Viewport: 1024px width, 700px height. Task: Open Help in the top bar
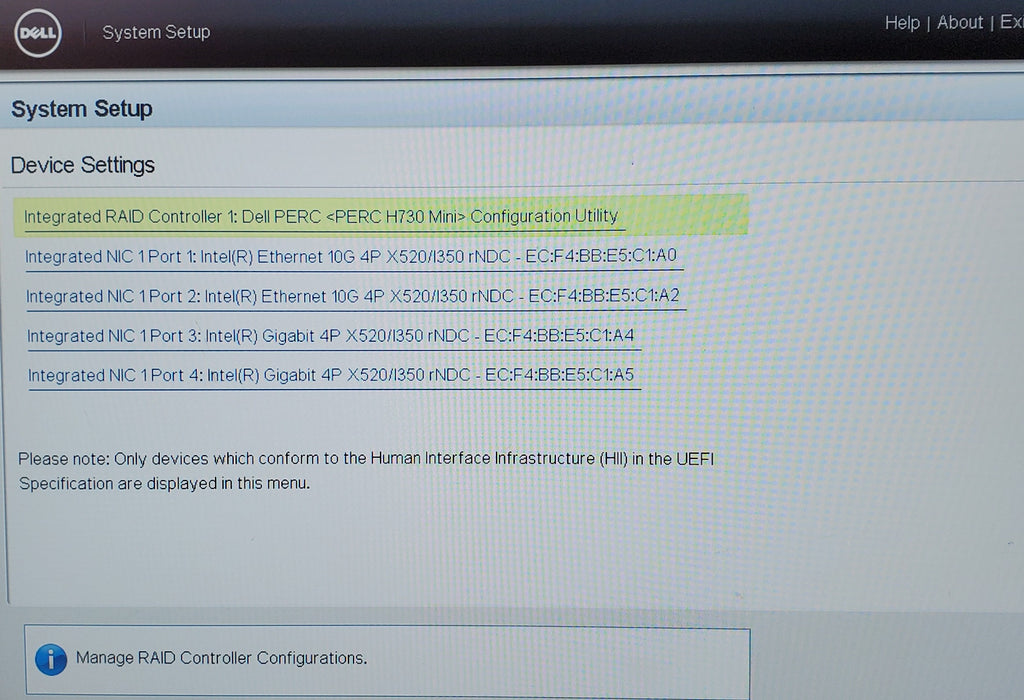tap(902, 23)
